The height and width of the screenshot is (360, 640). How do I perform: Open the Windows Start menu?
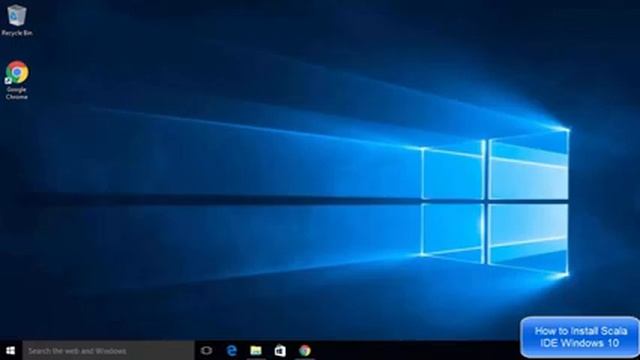coord(11,351)
